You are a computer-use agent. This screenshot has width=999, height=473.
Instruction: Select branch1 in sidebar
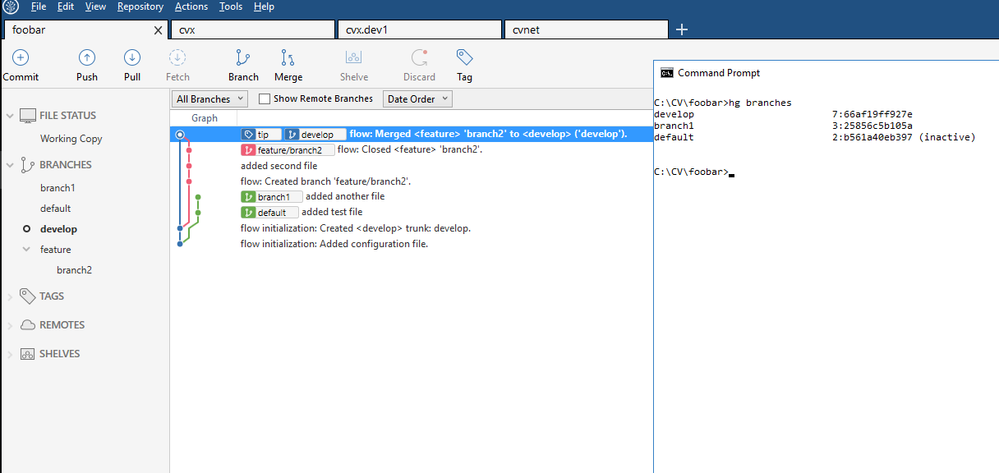(57, 188)
